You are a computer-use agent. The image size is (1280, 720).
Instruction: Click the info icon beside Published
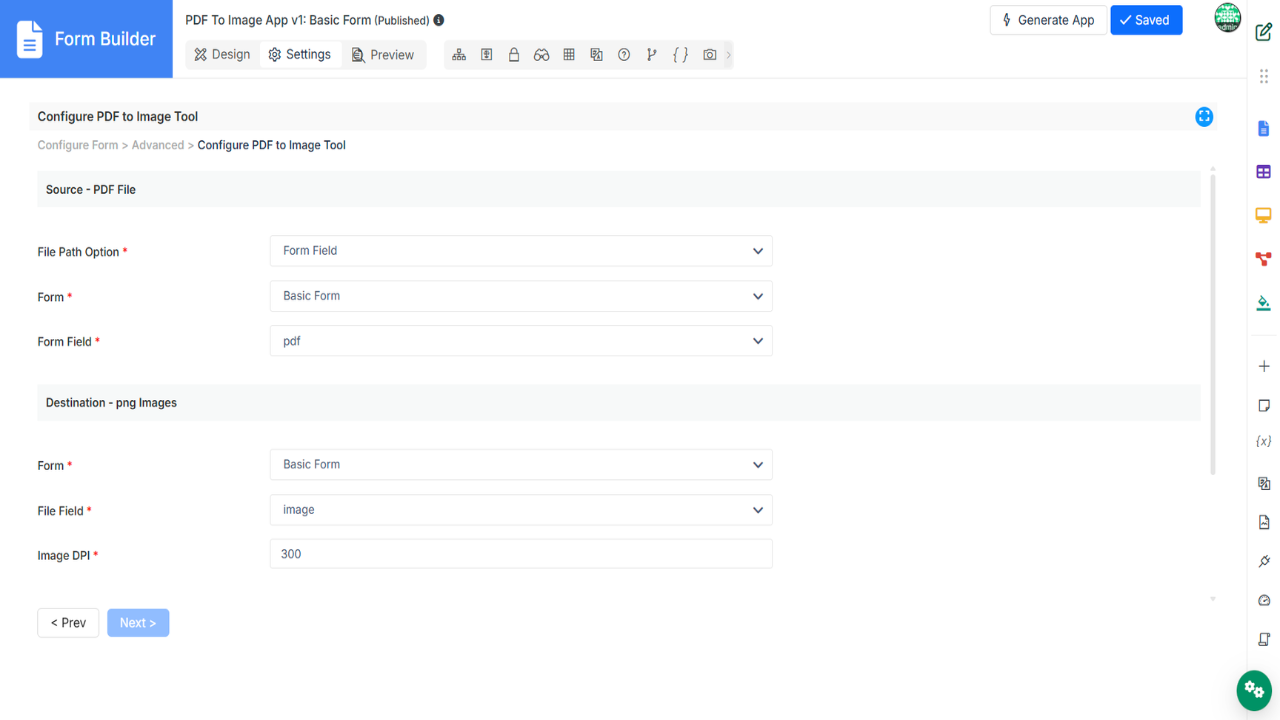pos(439,20)
